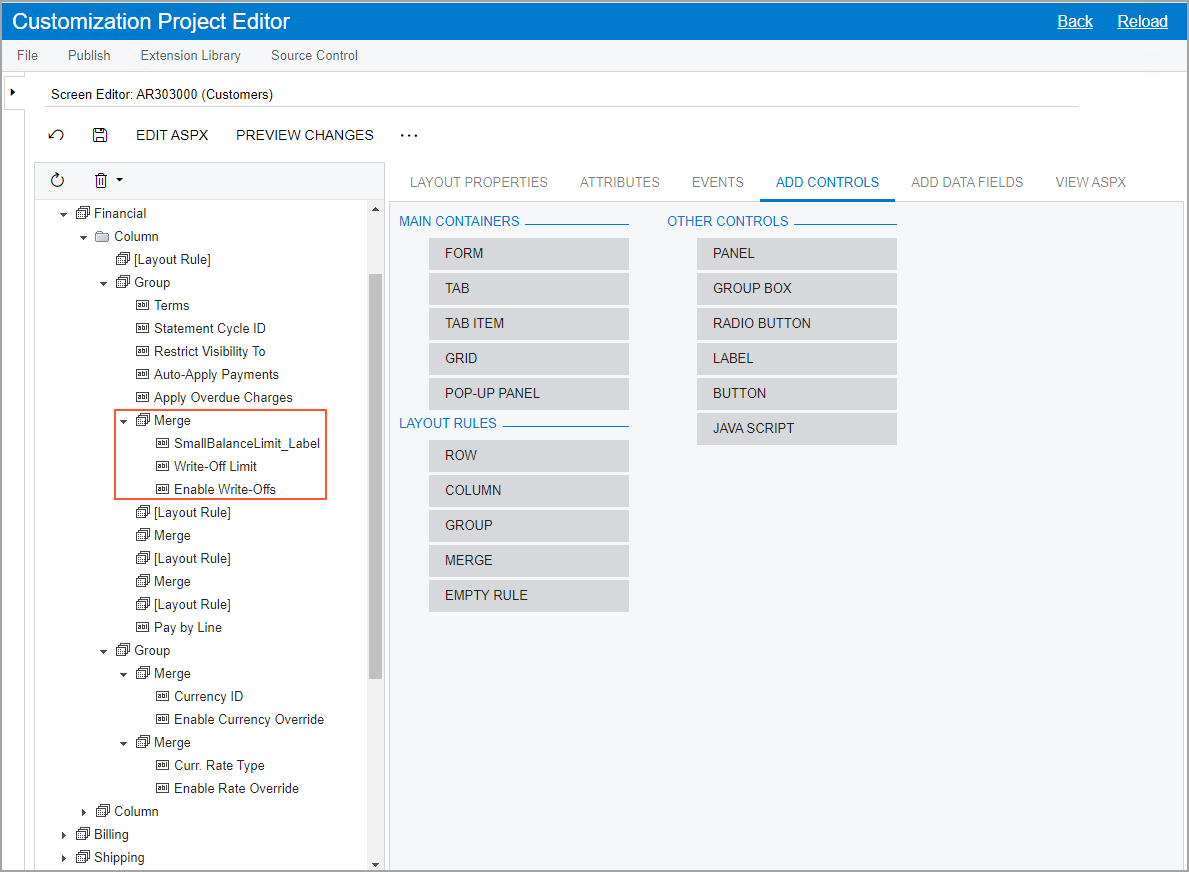Click the folder icon beside Column node
The height and width of the screenshot is (872, 1189).
[x=102, y=237]
